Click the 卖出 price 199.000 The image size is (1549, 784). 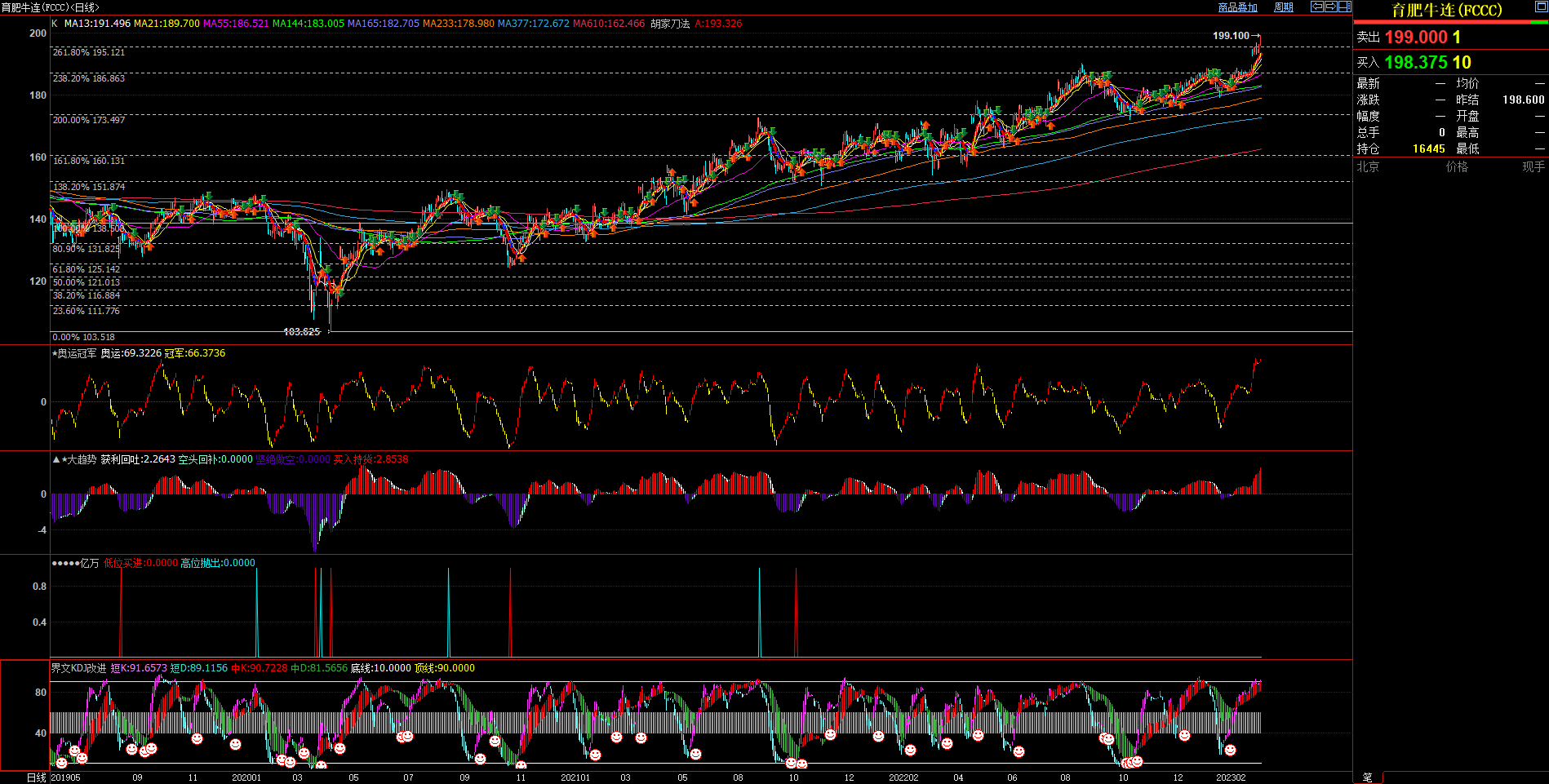[x=1416, y=38]
